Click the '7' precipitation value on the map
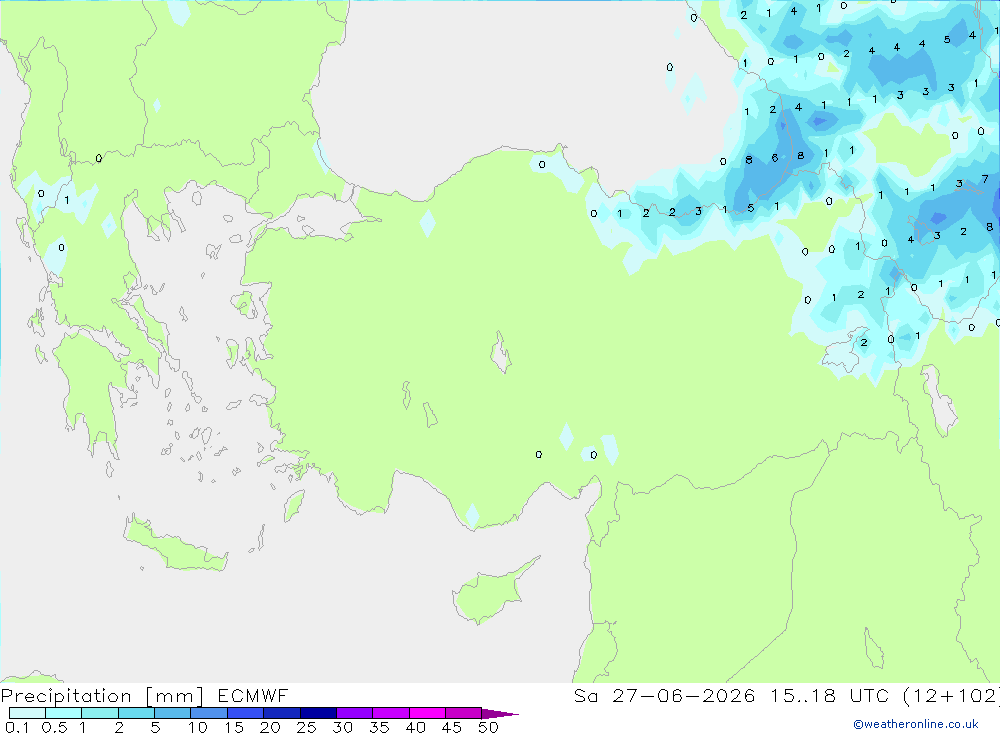The image size is (1000, 733). pos(985,179)
